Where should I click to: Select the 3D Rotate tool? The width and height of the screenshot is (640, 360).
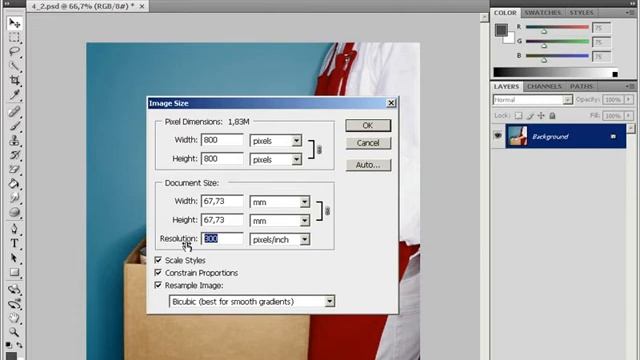[x=14, y=290]
